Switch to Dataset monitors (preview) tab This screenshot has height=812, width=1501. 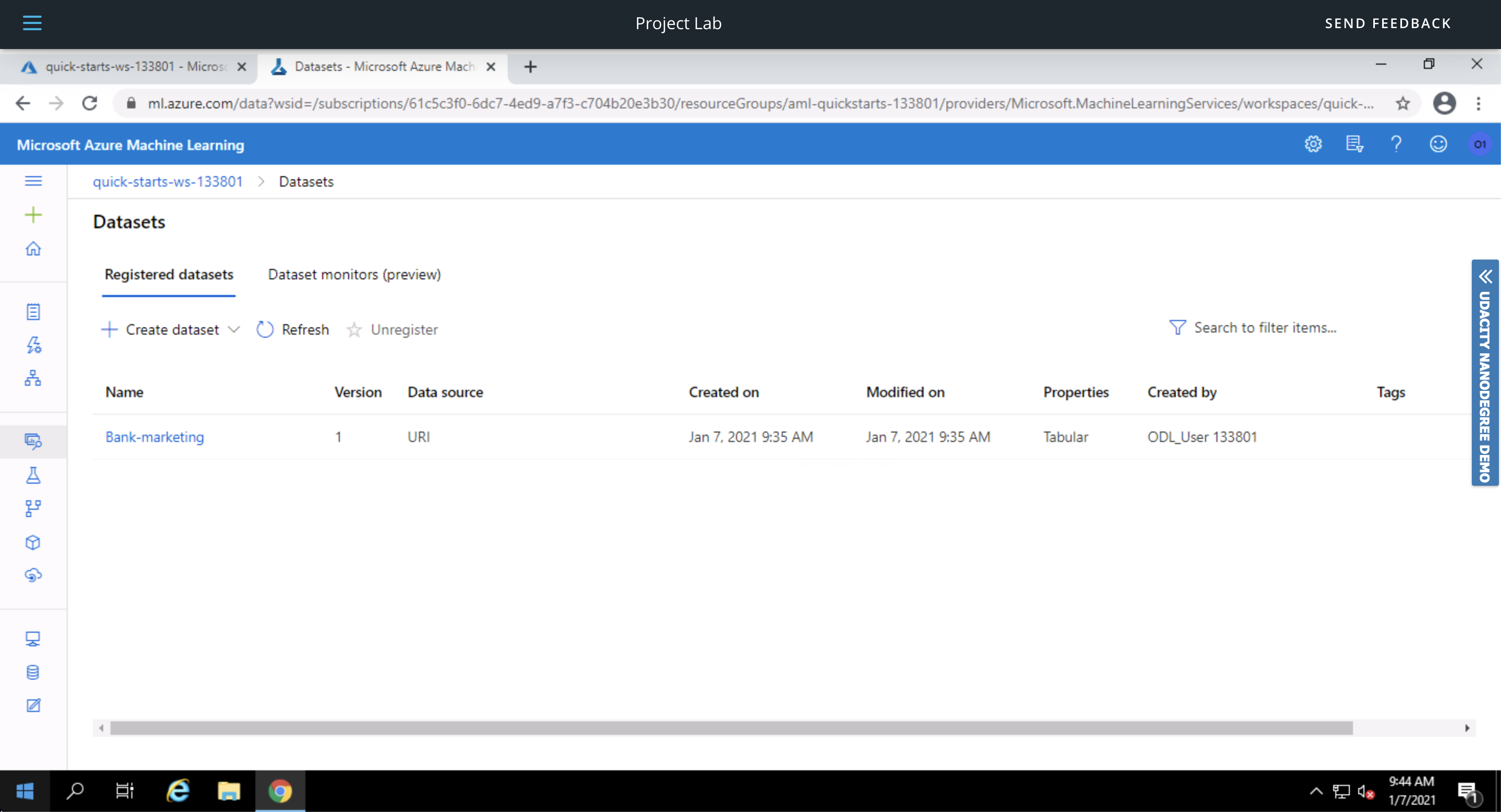coord(354,274)
